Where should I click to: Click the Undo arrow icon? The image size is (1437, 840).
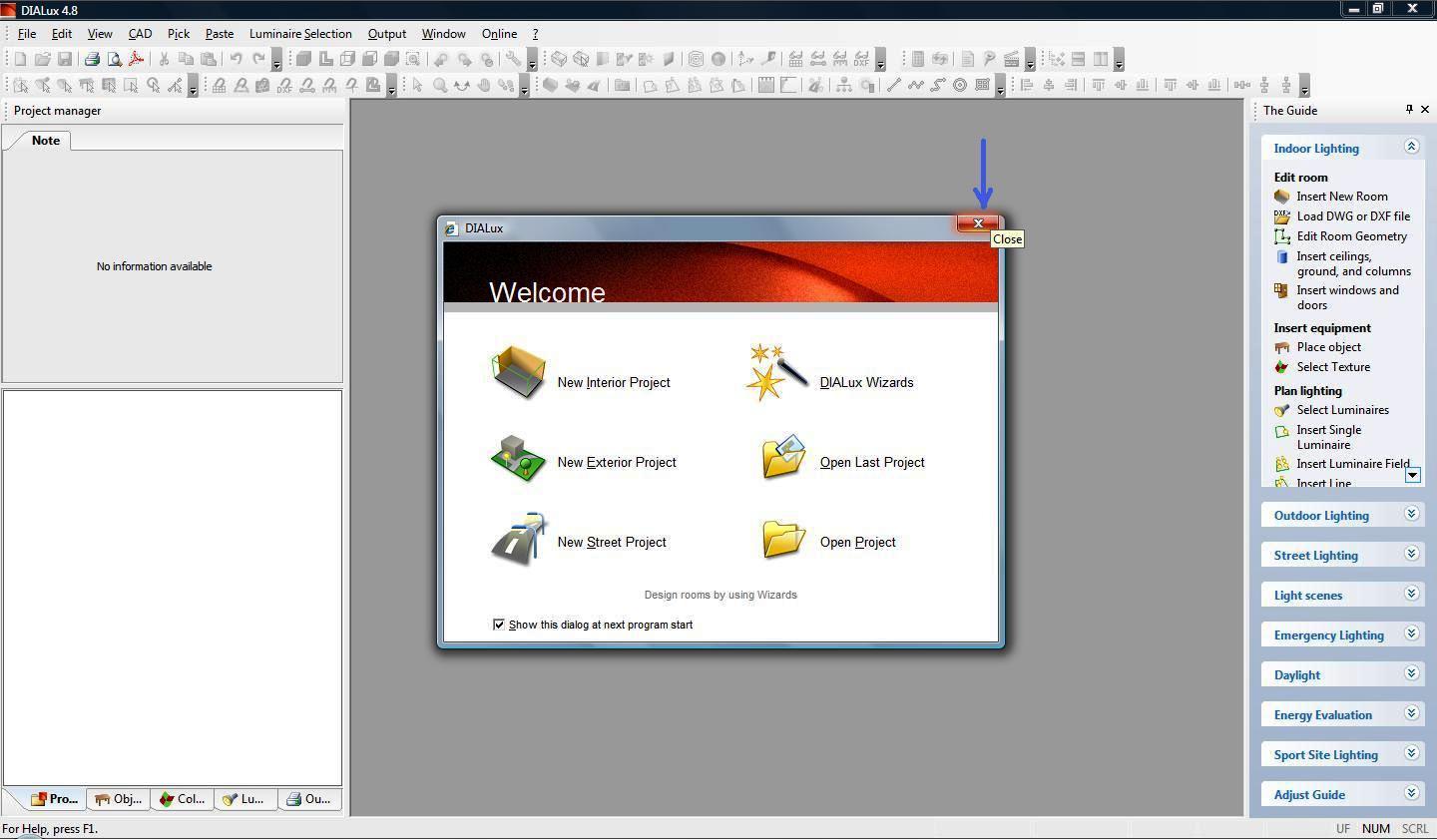click(236, 59)
